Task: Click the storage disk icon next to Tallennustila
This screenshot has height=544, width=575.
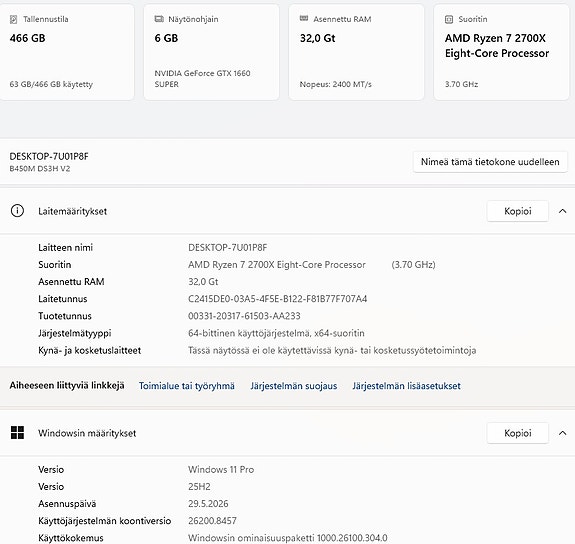Action: 14,19
